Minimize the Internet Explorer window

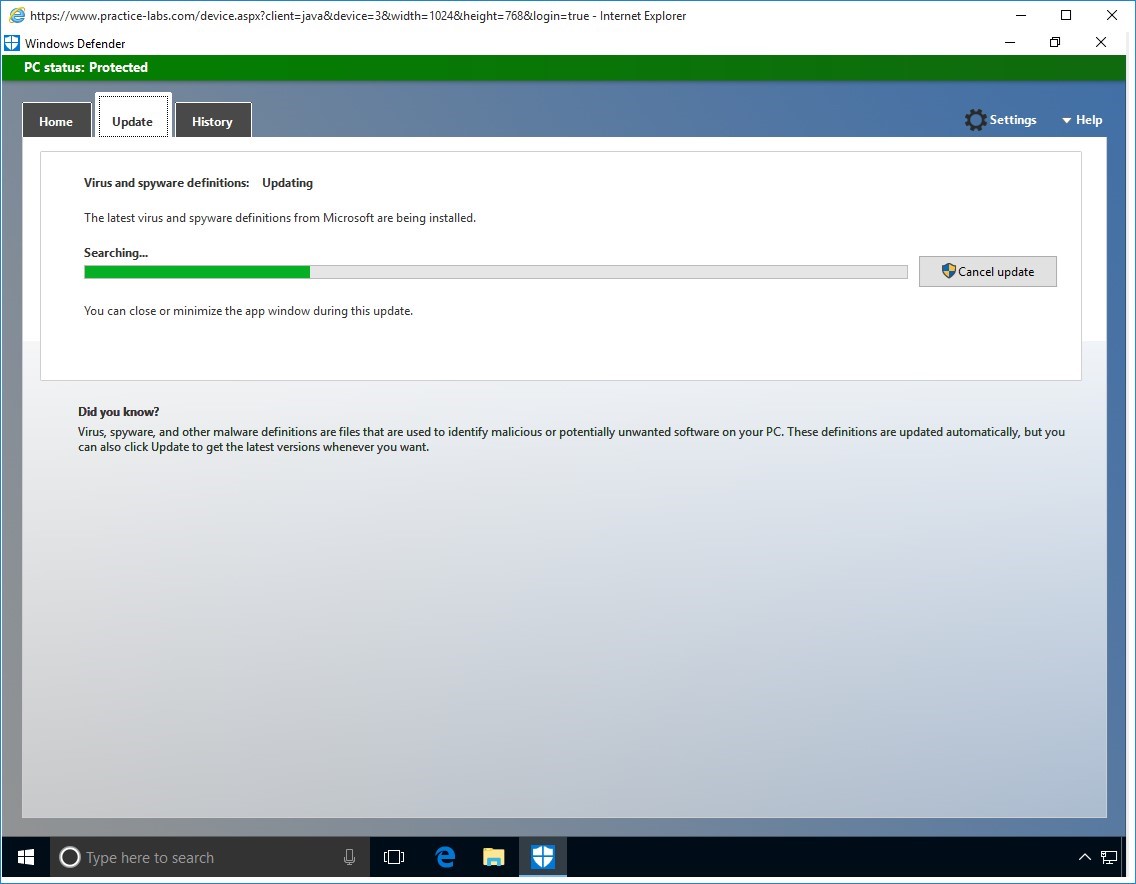tap(1021, 15)
